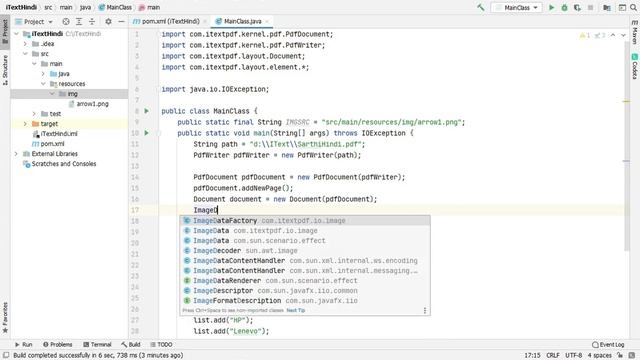
Task: Collapse the resources folder
Action: click(x=43, y=84)
